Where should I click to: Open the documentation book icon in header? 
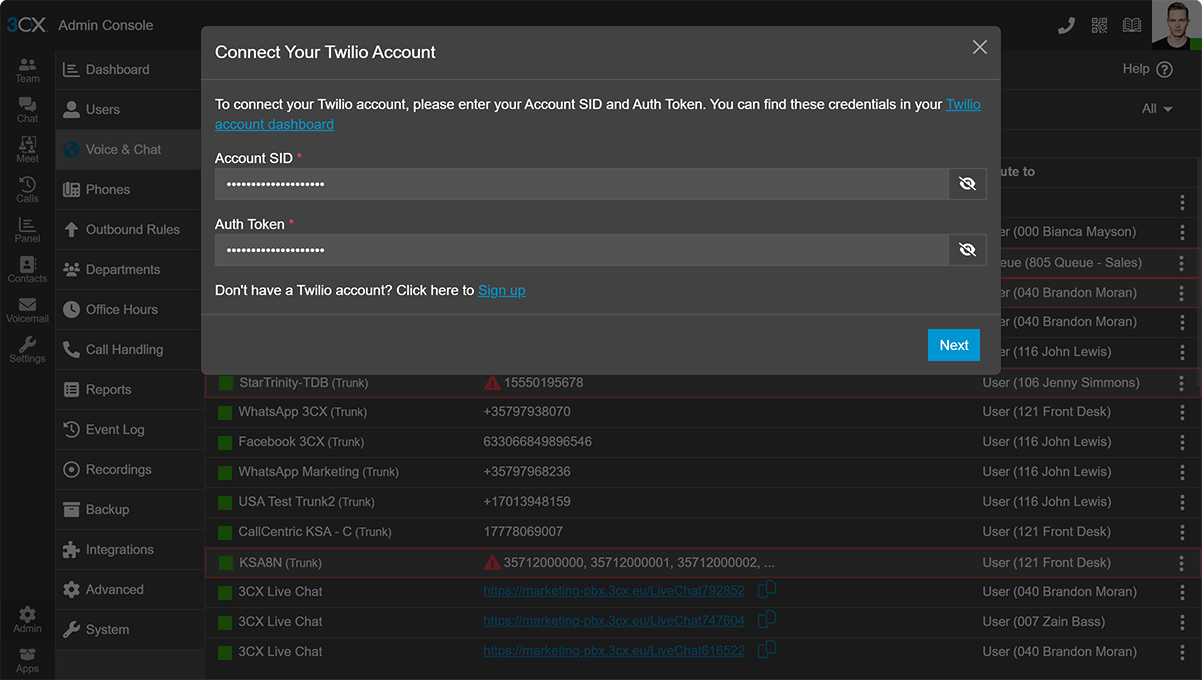click(x=1132, y=25)
